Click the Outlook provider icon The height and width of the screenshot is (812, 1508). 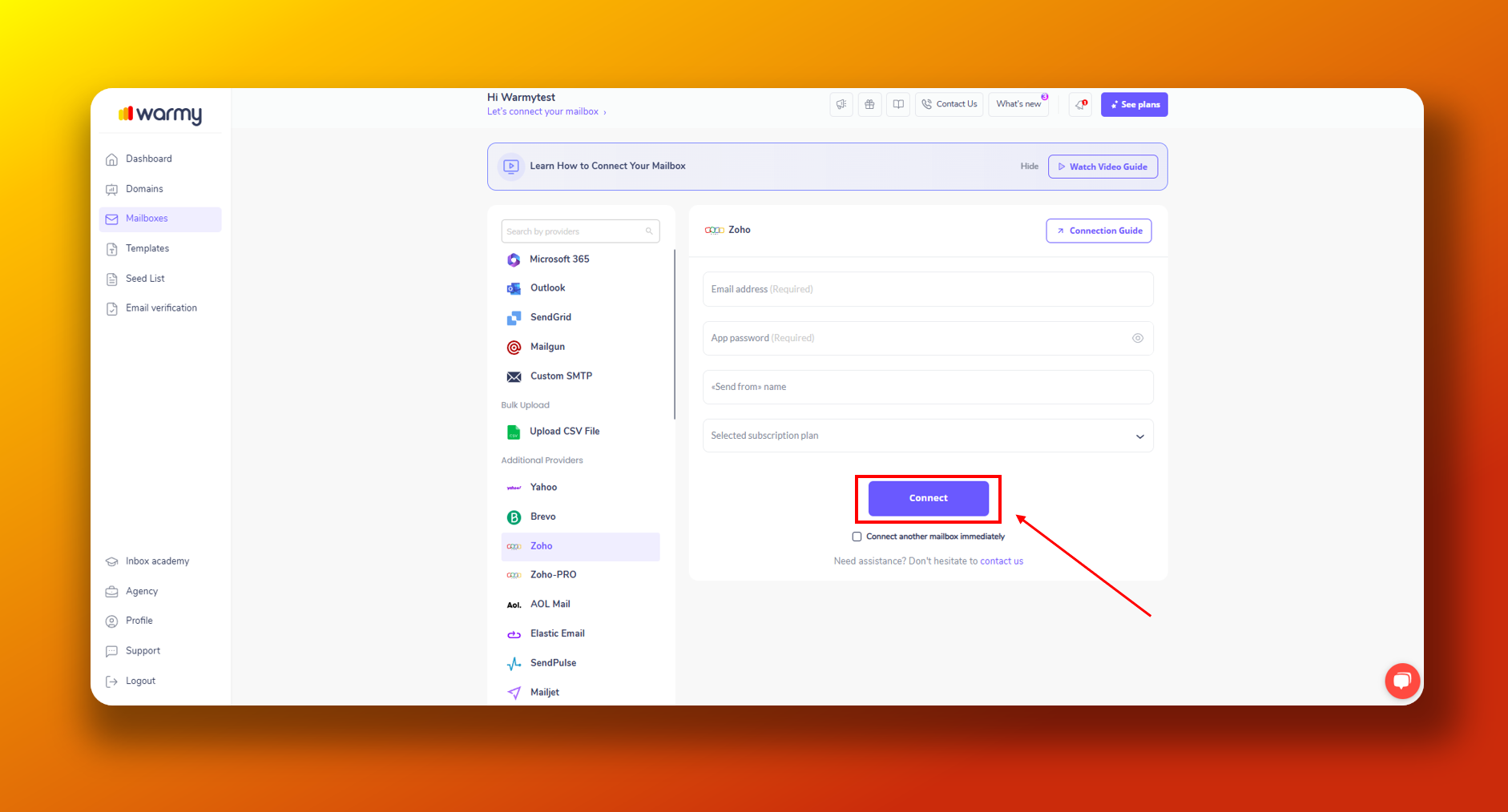(514, 288)
